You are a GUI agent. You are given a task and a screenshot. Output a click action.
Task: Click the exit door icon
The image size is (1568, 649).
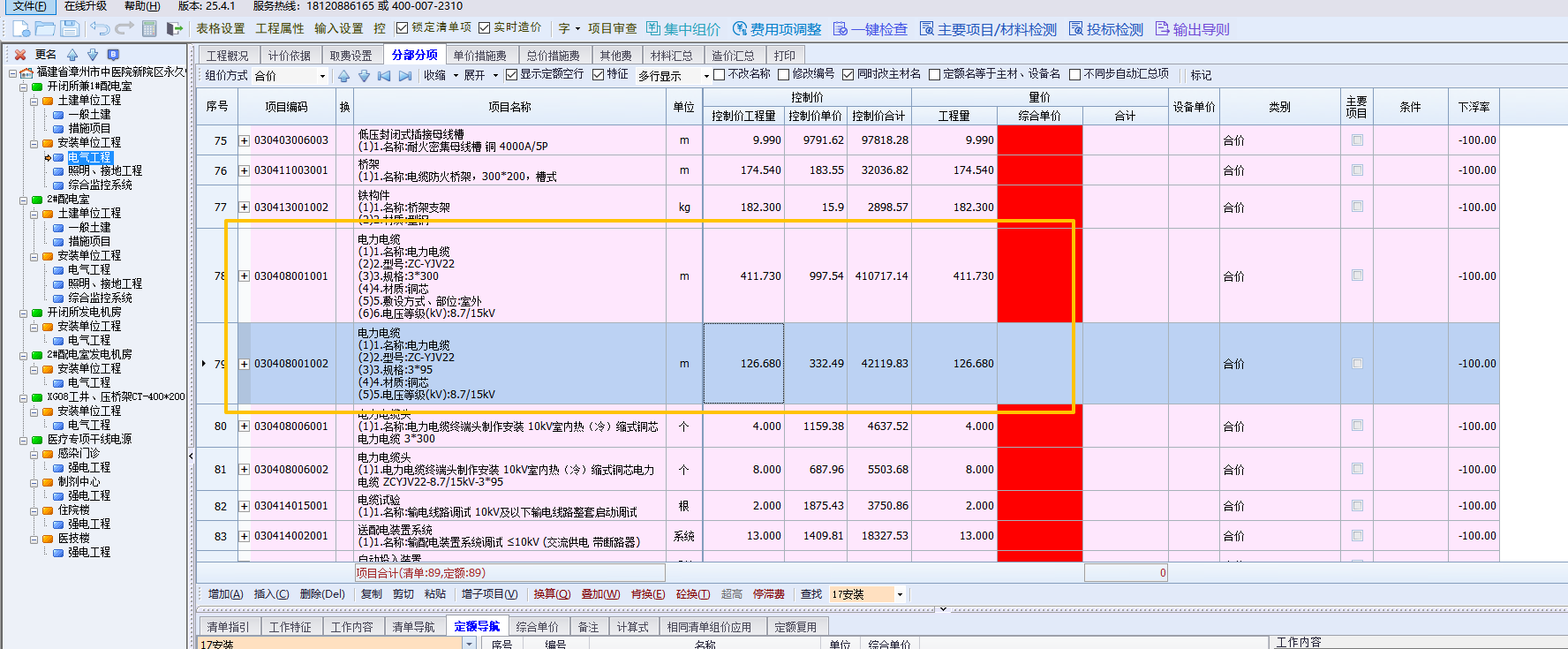(x=174, y=28)
